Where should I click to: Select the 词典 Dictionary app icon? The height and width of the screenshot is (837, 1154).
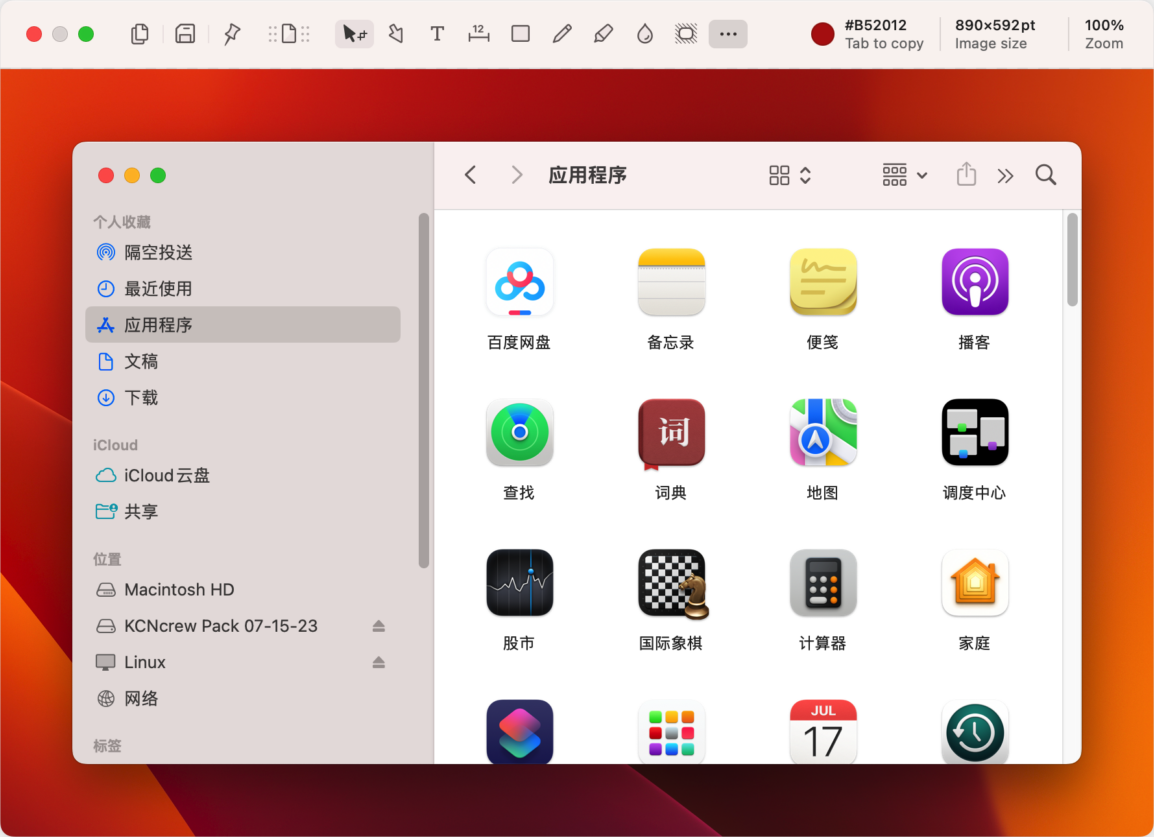click(671, 433)
